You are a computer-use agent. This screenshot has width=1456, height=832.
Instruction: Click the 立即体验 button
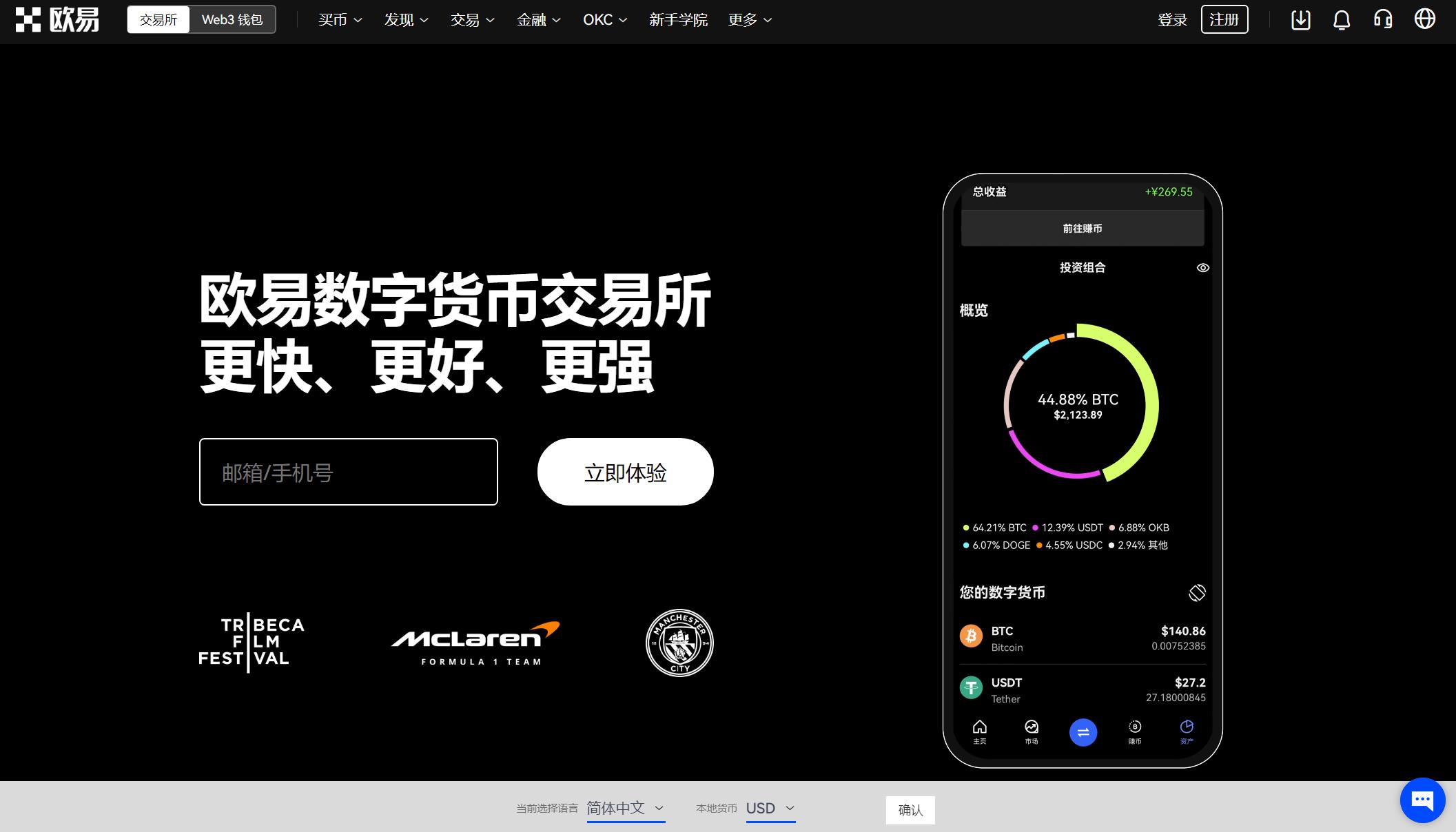pos(625,471)
